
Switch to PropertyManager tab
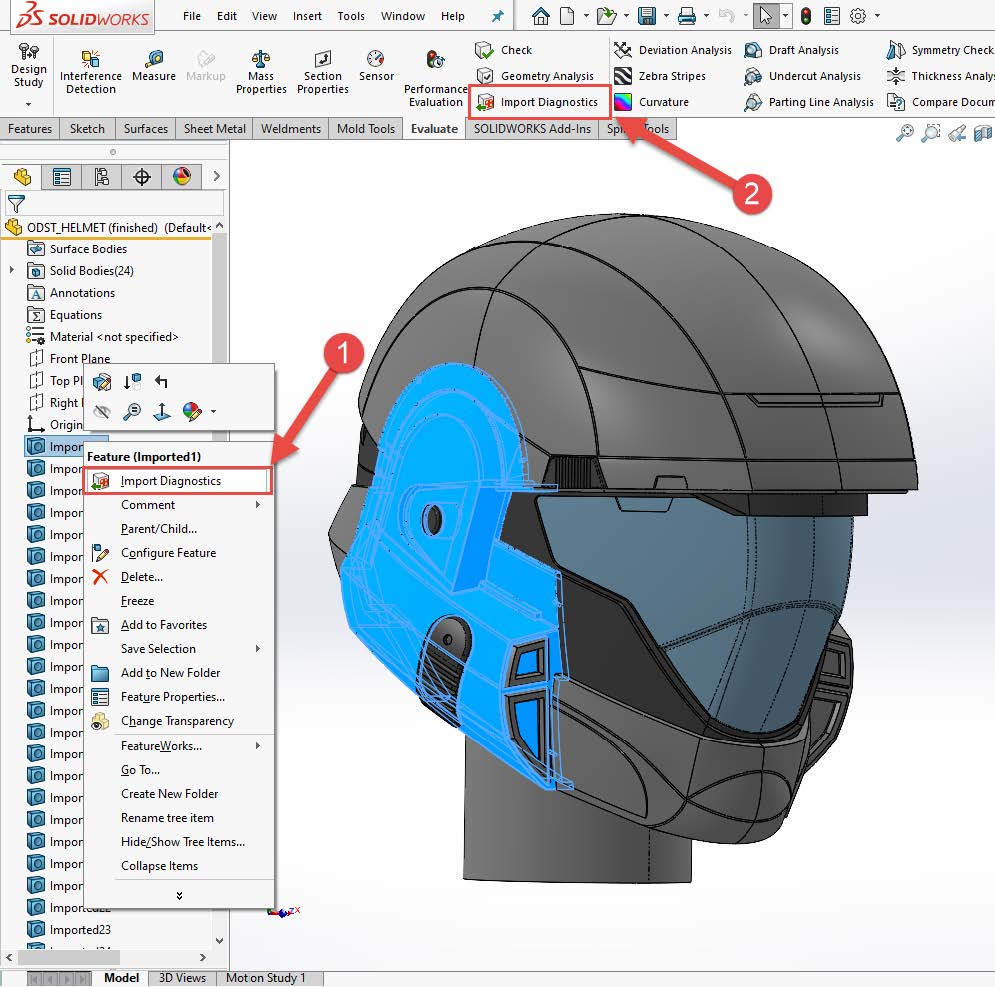click(62, 176)
